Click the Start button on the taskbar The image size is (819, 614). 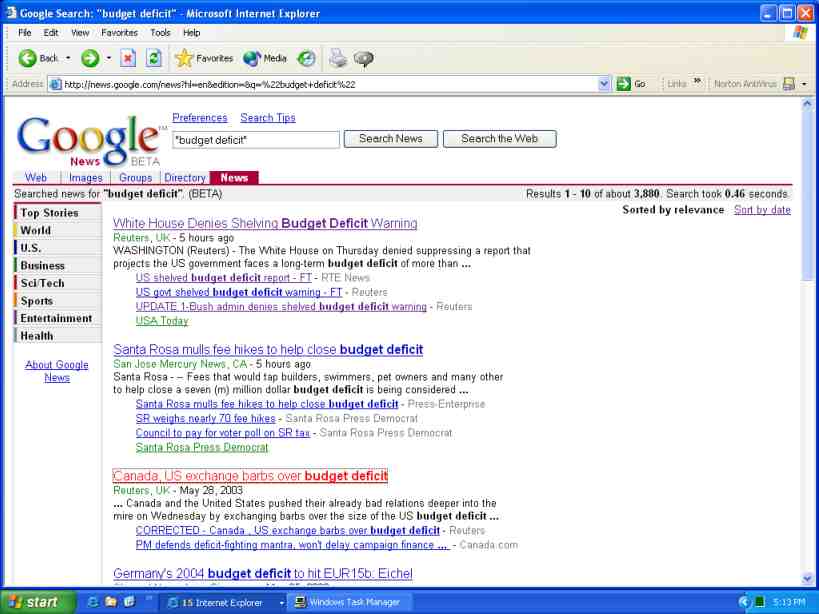[x=37, y=602]
